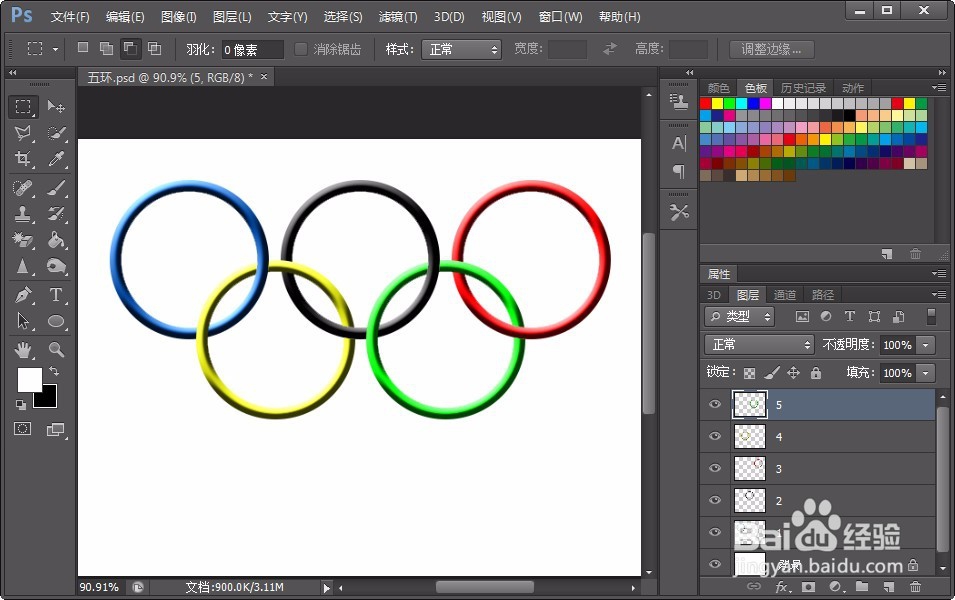Reset to default foreground and background colors

21,404
